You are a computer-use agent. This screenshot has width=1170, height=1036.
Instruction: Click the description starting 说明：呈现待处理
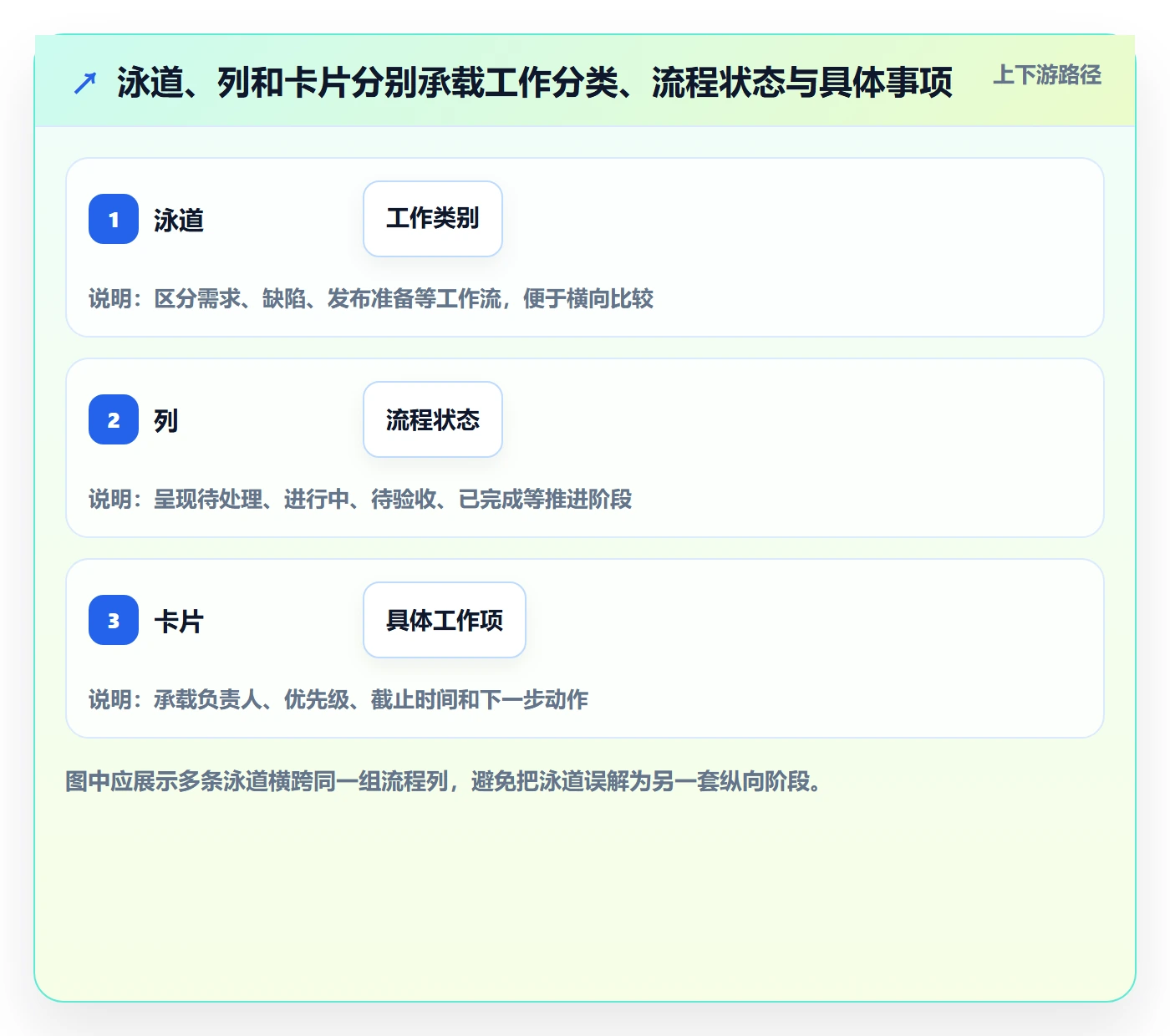360,499
